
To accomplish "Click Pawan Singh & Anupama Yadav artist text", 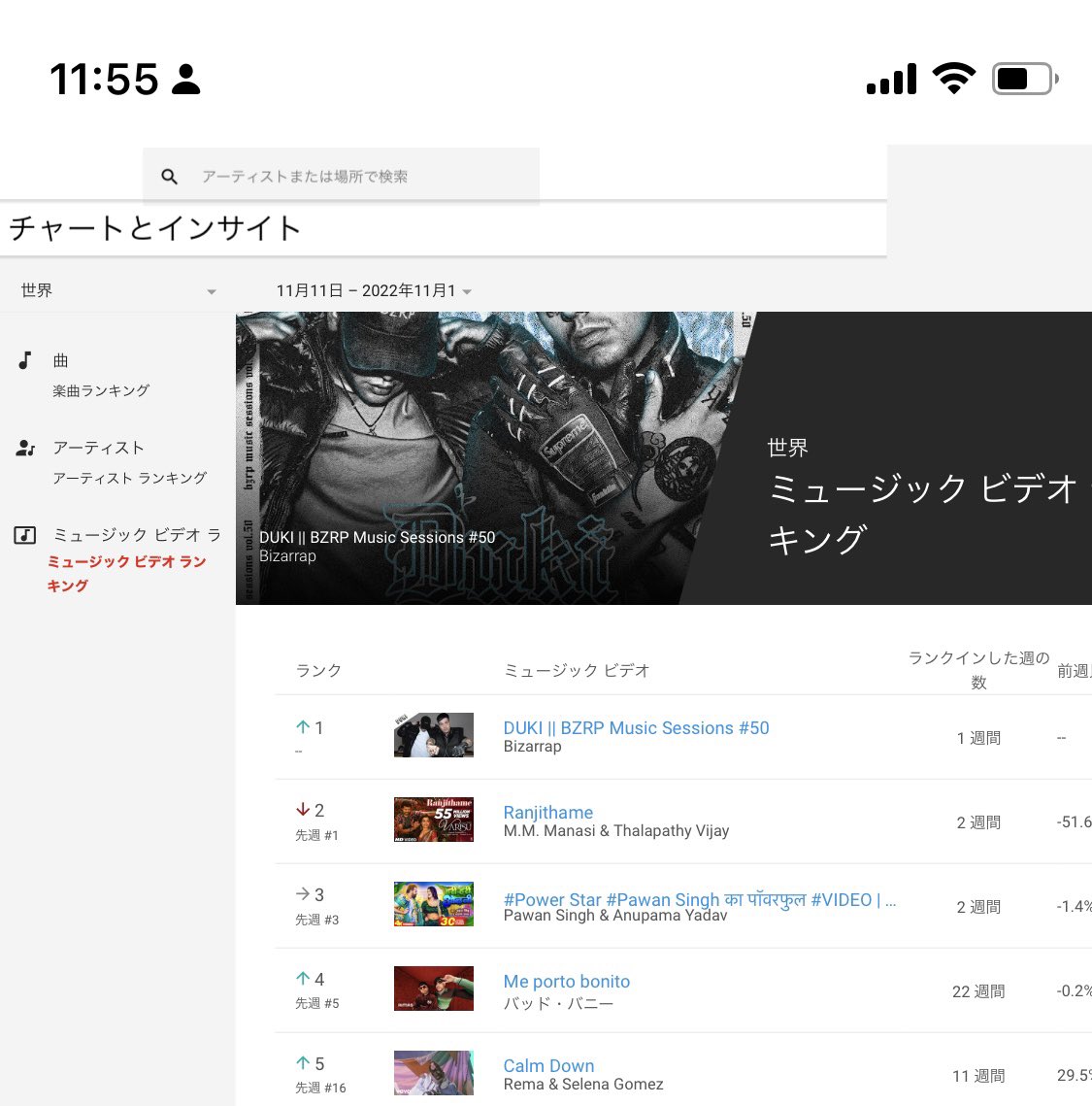I will 614,916.
